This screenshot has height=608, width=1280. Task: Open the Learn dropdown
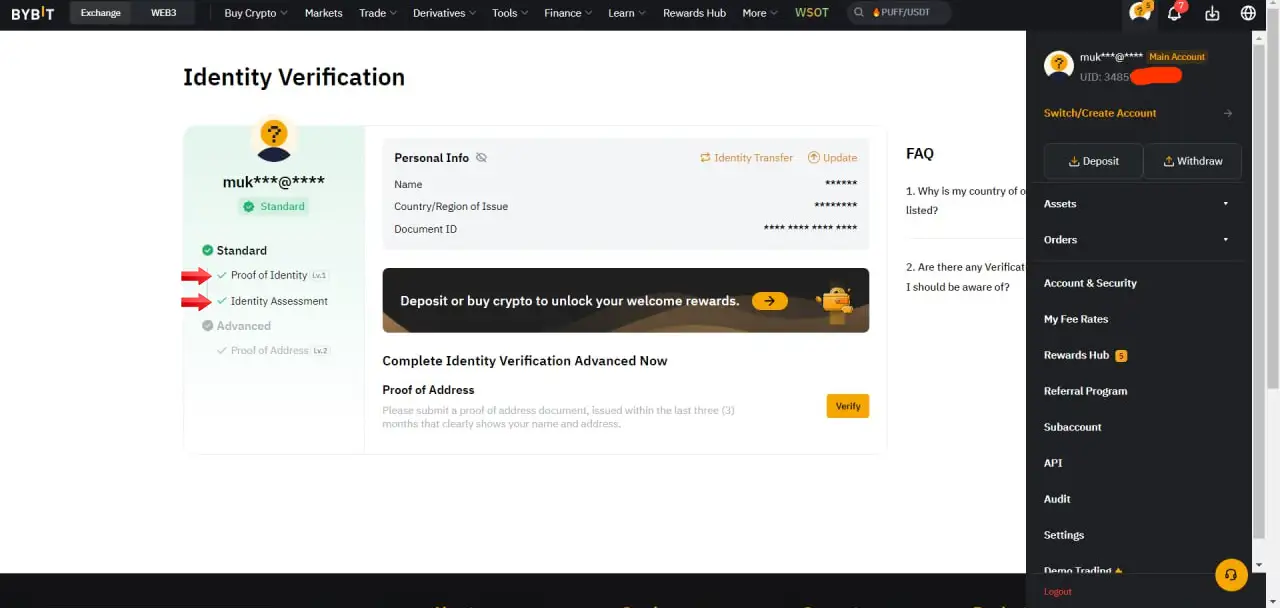627,13
